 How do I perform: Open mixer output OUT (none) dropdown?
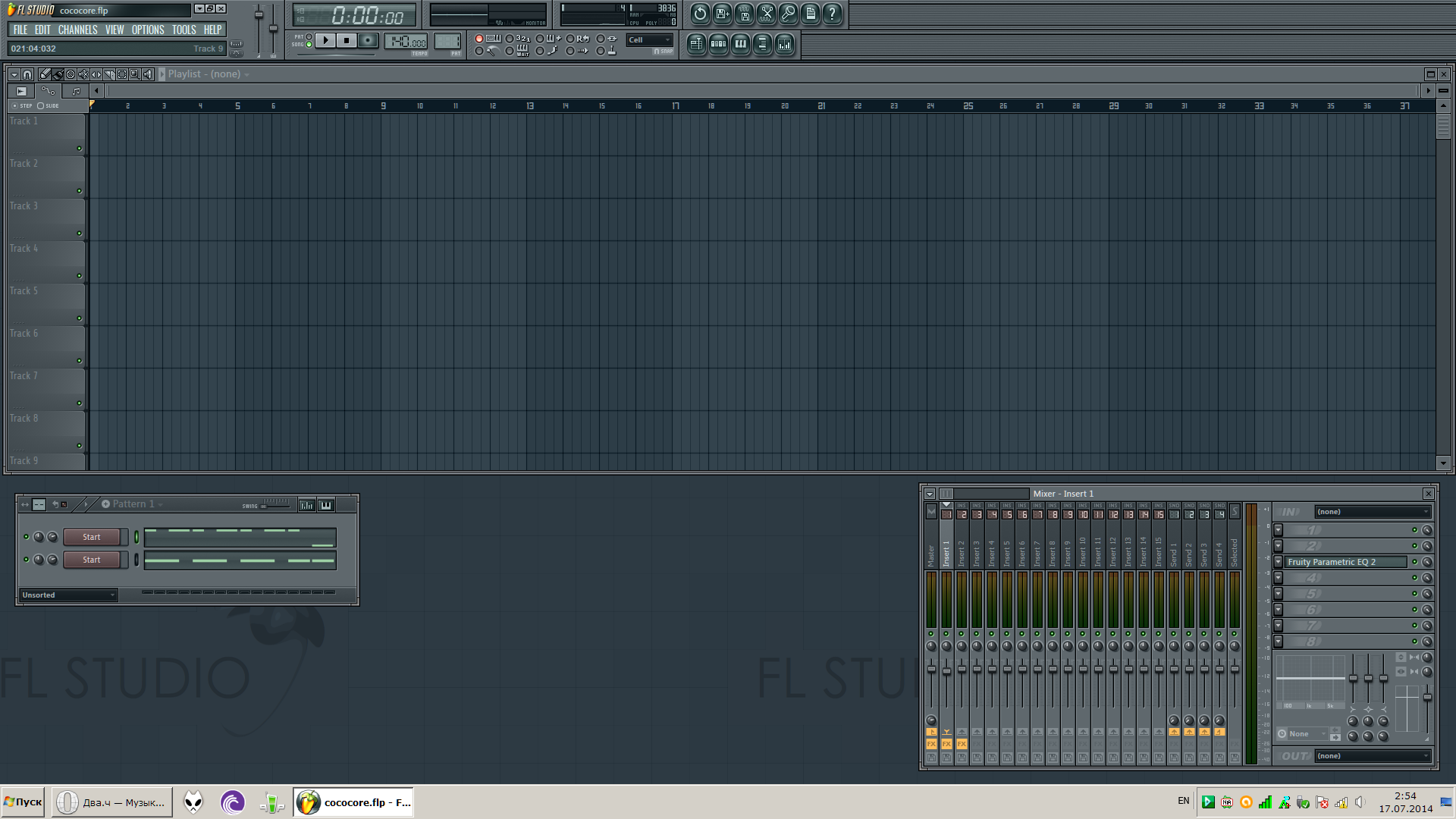pos(1372,756)
